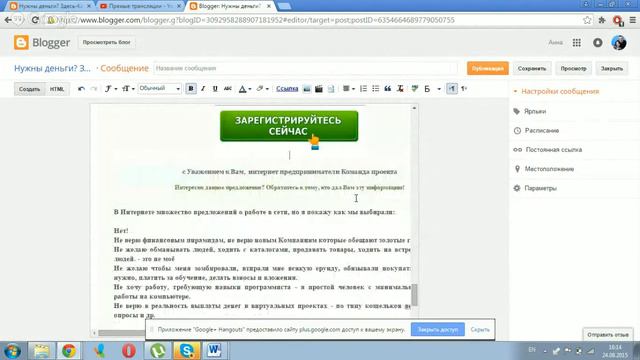The width and height of the screenshot is (640, 360).
Task: Toggle bold formatting
Action: (191, 89)
